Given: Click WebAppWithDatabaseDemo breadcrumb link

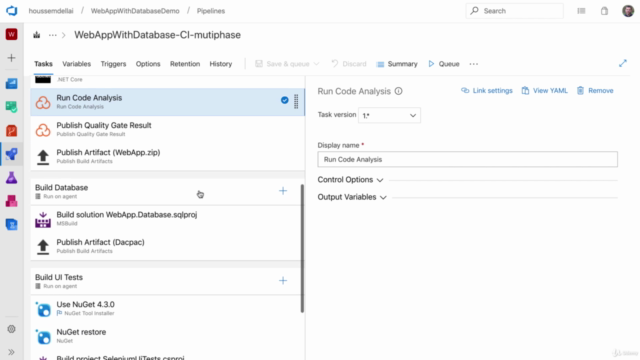Looking at the screenshot, I should [135, 11].
